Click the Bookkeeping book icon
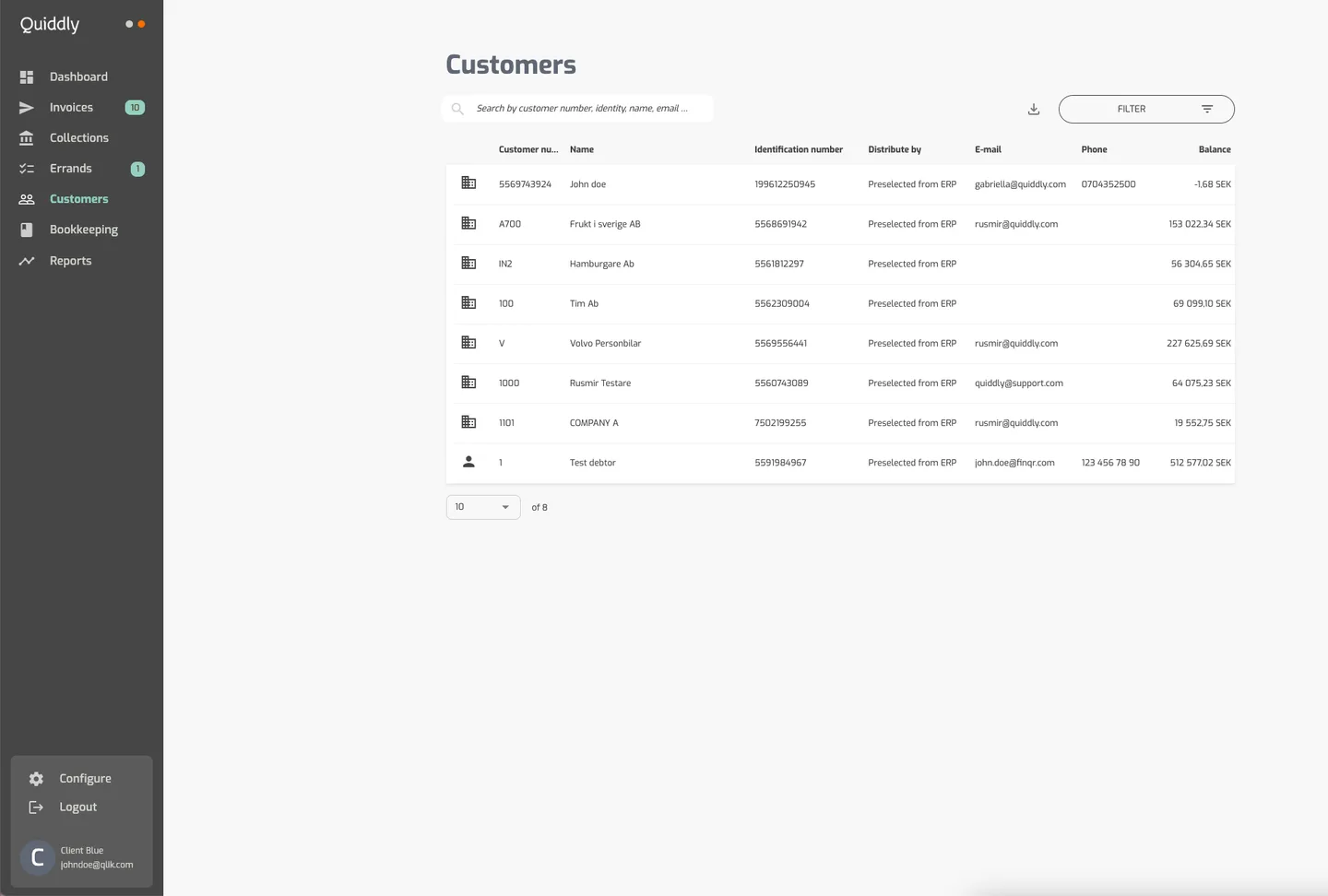This screenshot has height=896, width=1328. click(x=27, y=230)
